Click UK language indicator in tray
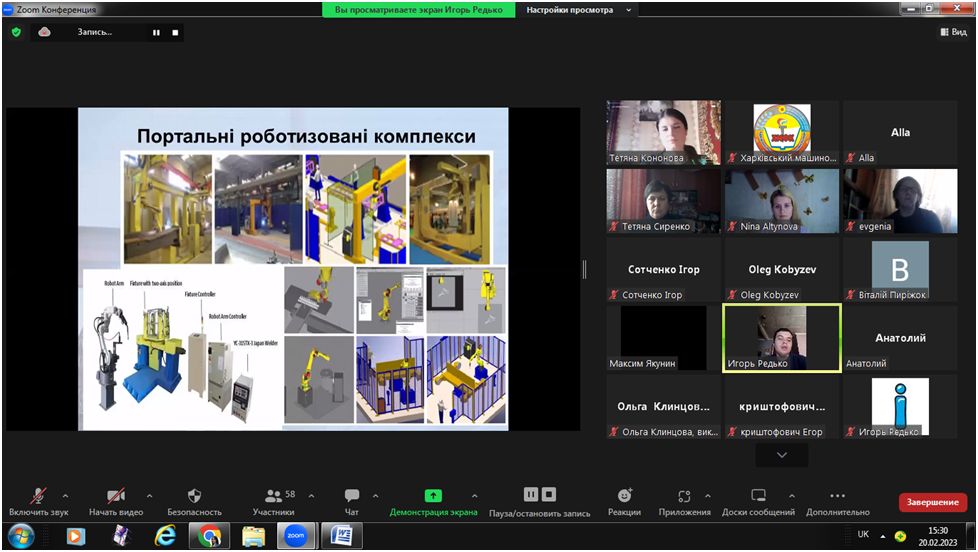Image resolution: width=978 pixels, height=552 pixels. (x=863, y=534)
